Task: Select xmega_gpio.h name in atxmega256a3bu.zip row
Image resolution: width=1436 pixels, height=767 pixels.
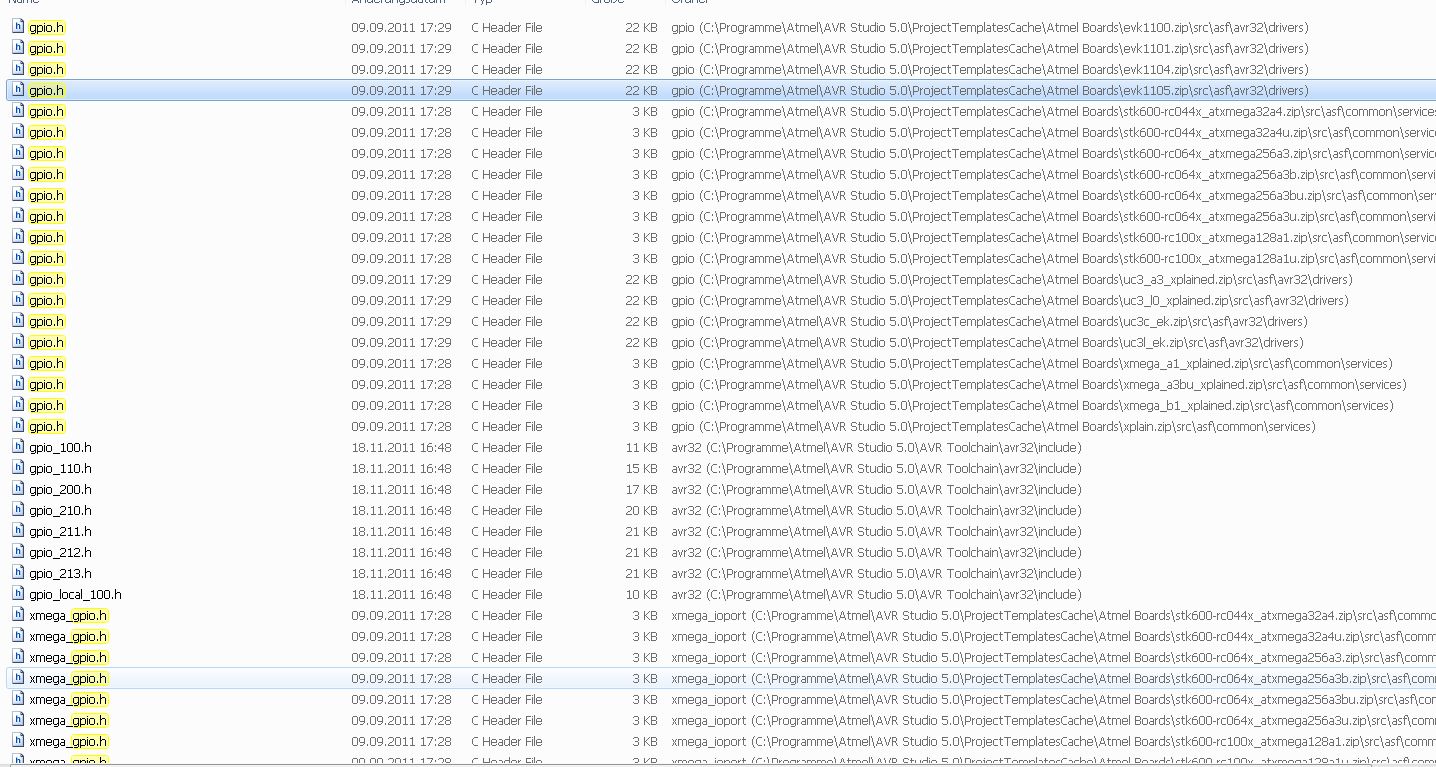Action: tap(68, 699)
